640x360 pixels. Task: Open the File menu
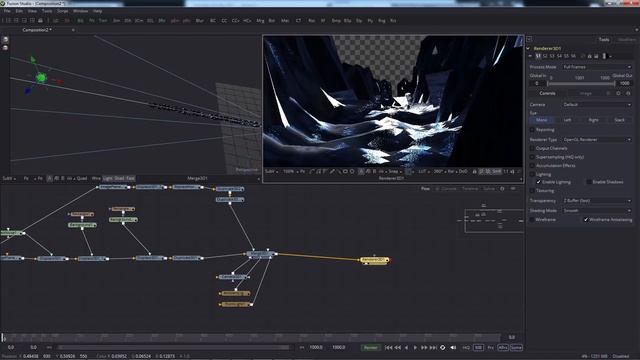coord(7,11)
